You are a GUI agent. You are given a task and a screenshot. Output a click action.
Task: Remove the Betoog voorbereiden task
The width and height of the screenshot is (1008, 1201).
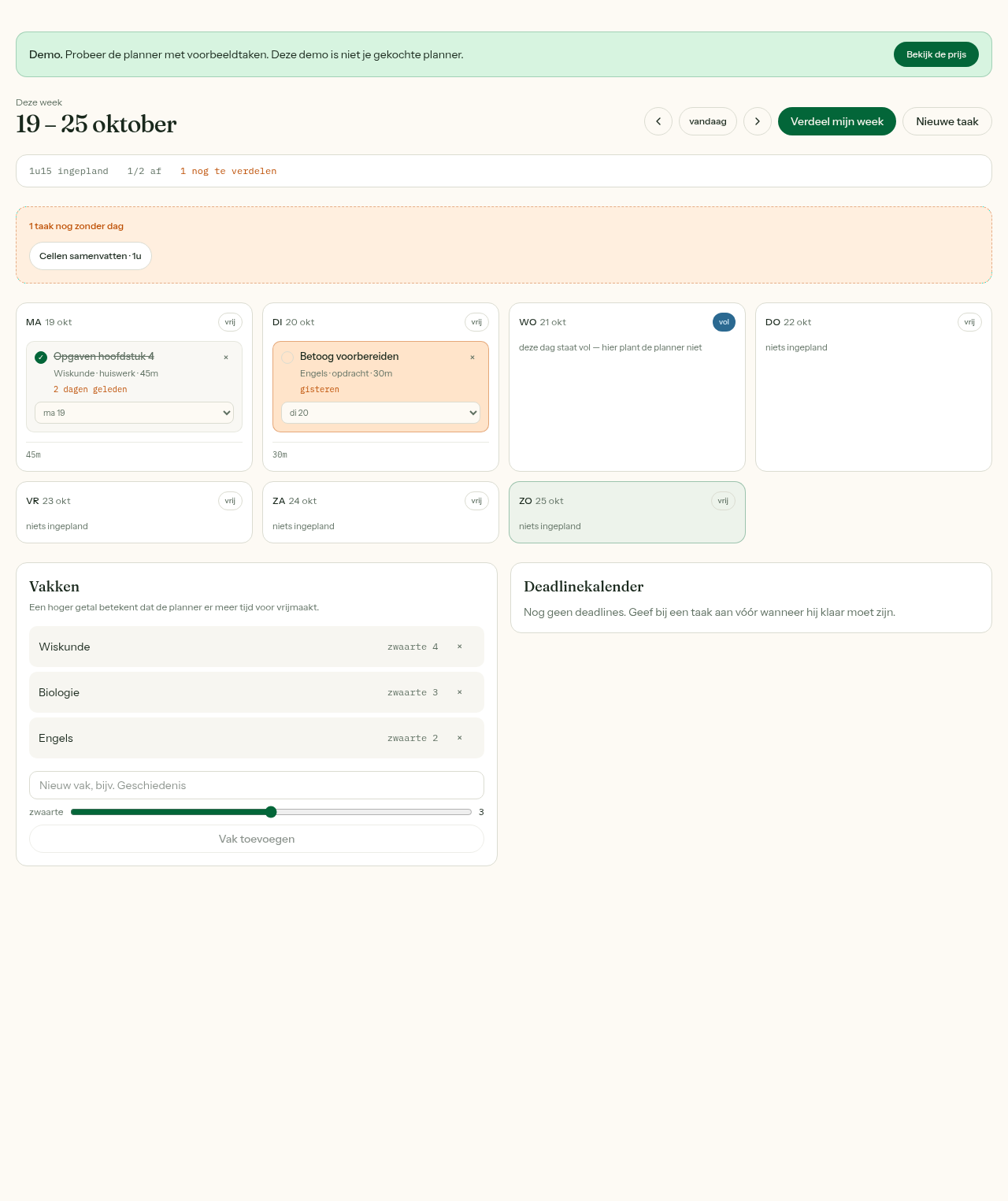[x=472, y=358]
